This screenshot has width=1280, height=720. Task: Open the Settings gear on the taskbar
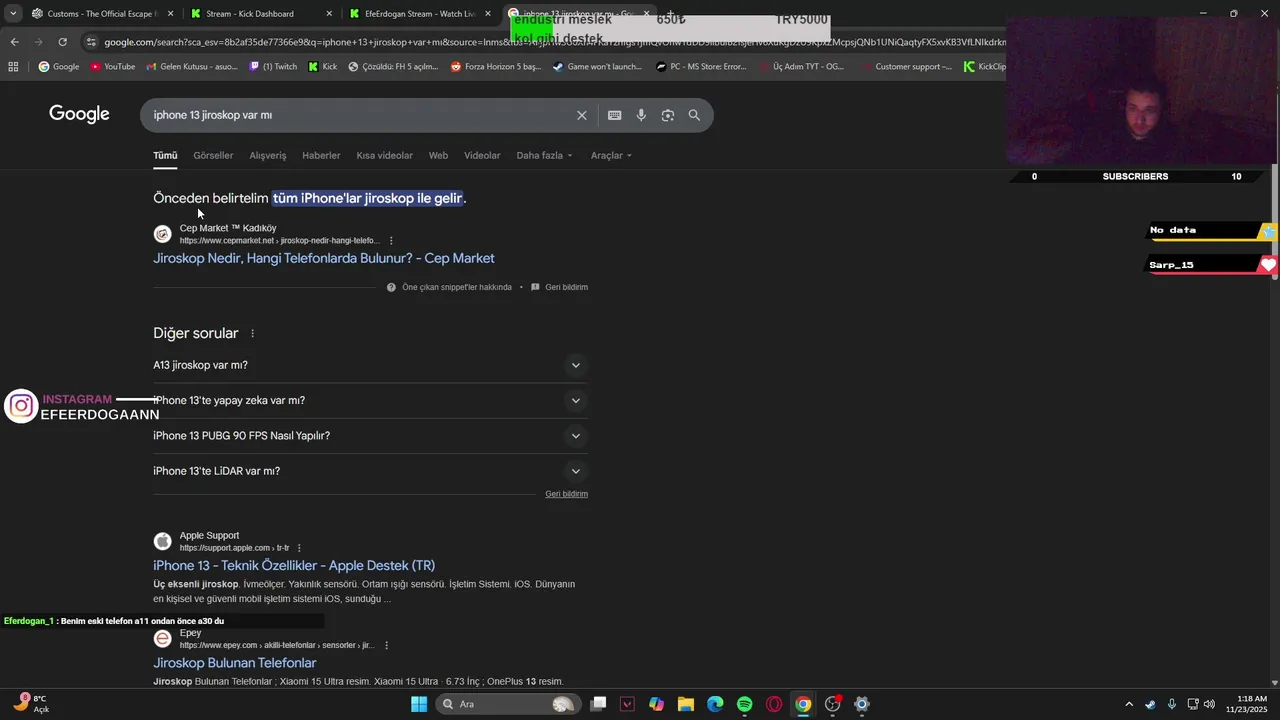(862, 704)
